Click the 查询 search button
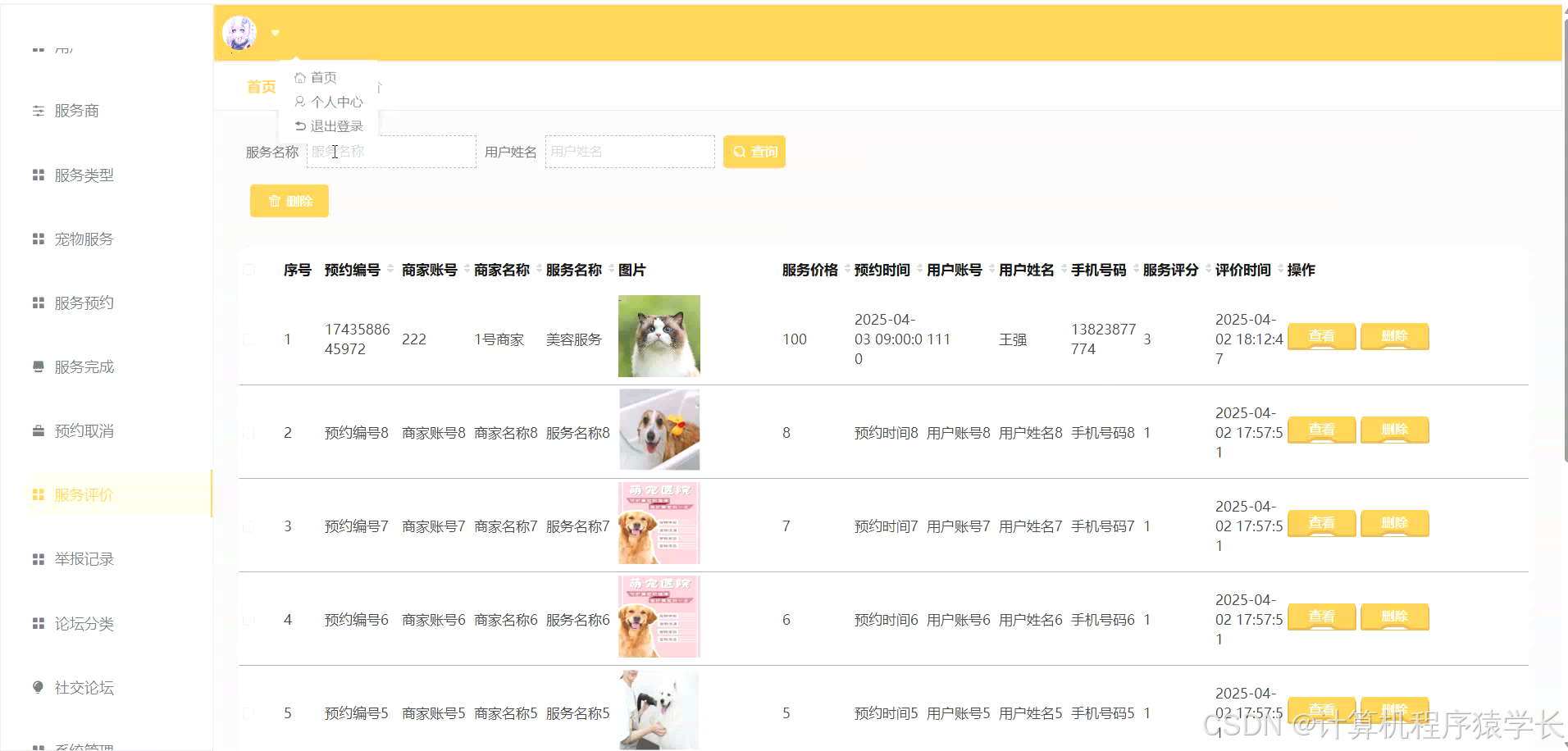This screenshot has width=1568, height=751. point(754,152)
